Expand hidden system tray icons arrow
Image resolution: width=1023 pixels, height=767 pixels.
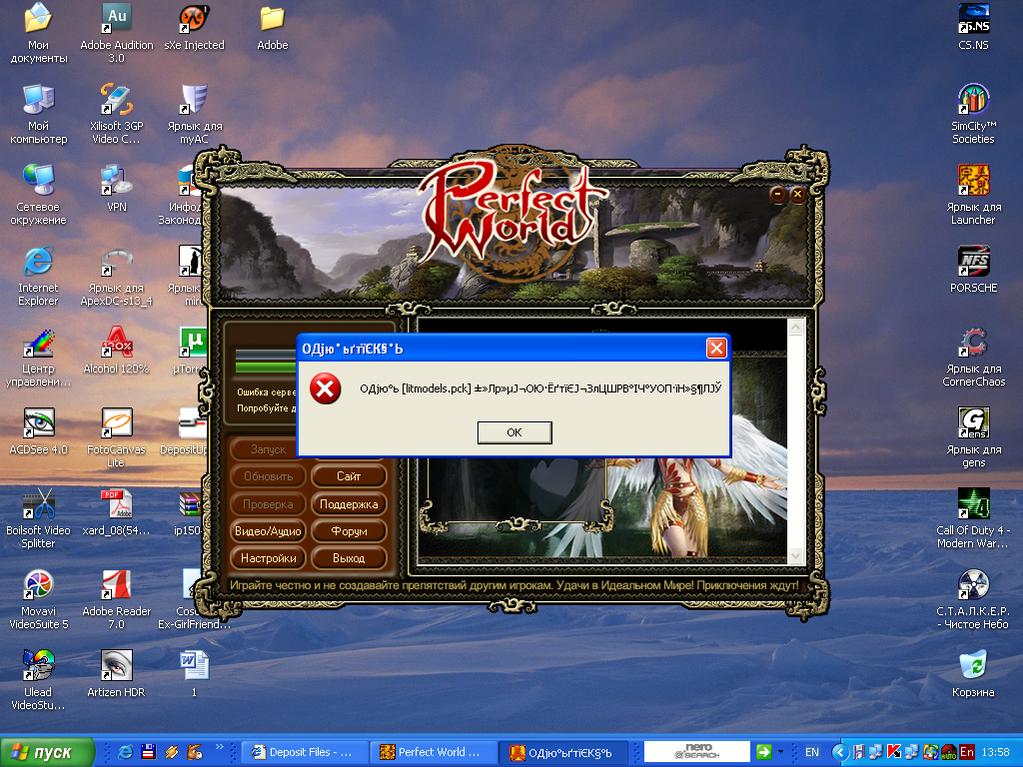pos(840,752)
